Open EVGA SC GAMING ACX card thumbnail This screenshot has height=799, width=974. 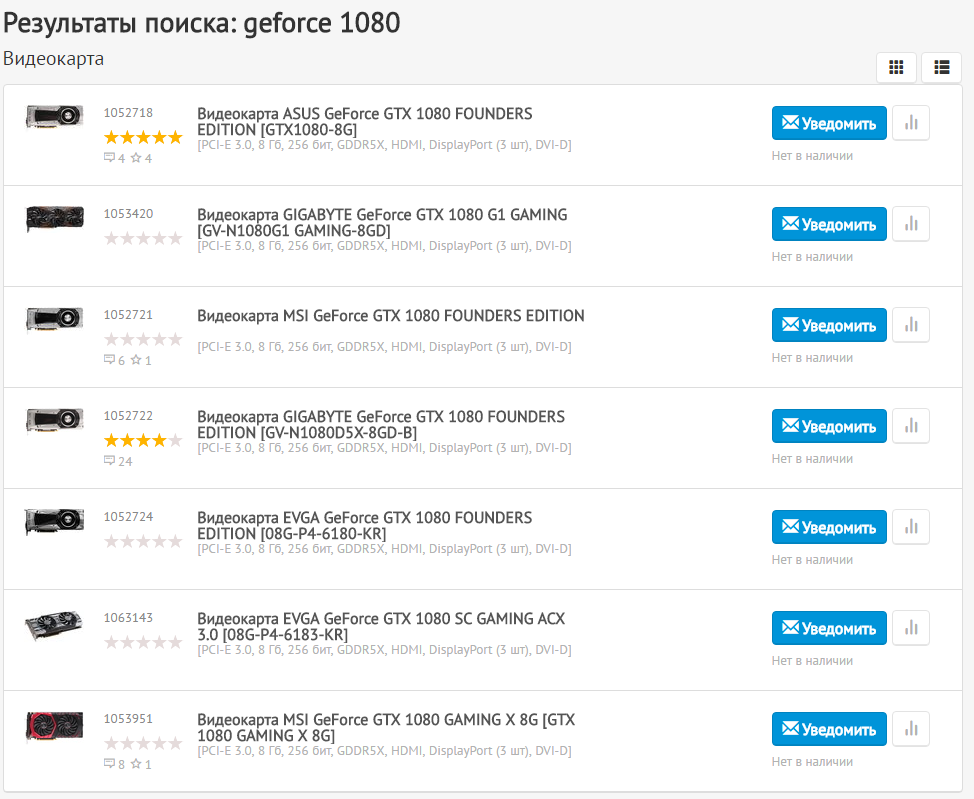pyautogui.click(x=53, y=625)
